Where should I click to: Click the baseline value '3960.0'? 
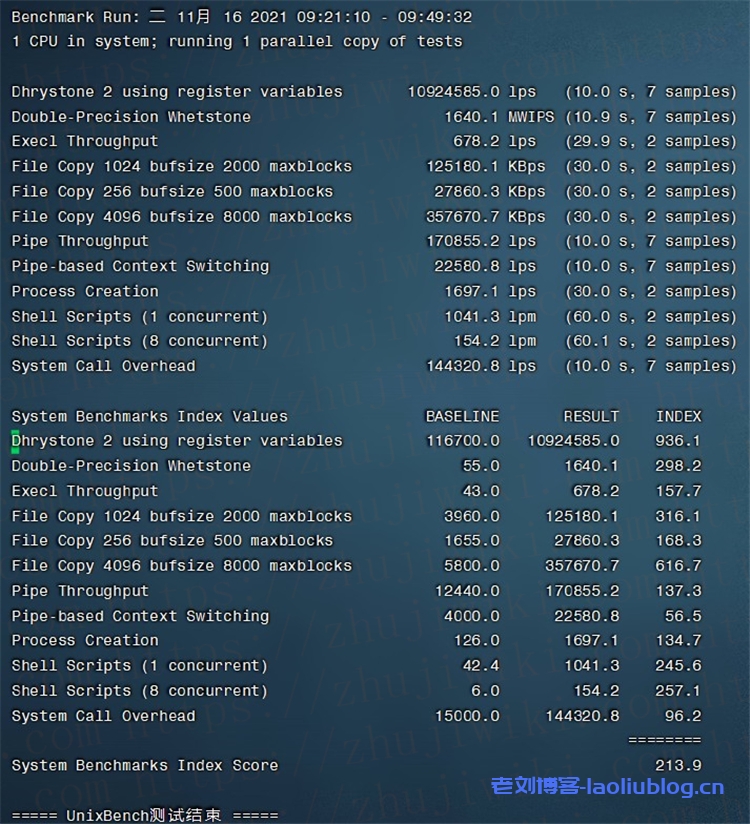pyautogui.click(x=471, y=517)
